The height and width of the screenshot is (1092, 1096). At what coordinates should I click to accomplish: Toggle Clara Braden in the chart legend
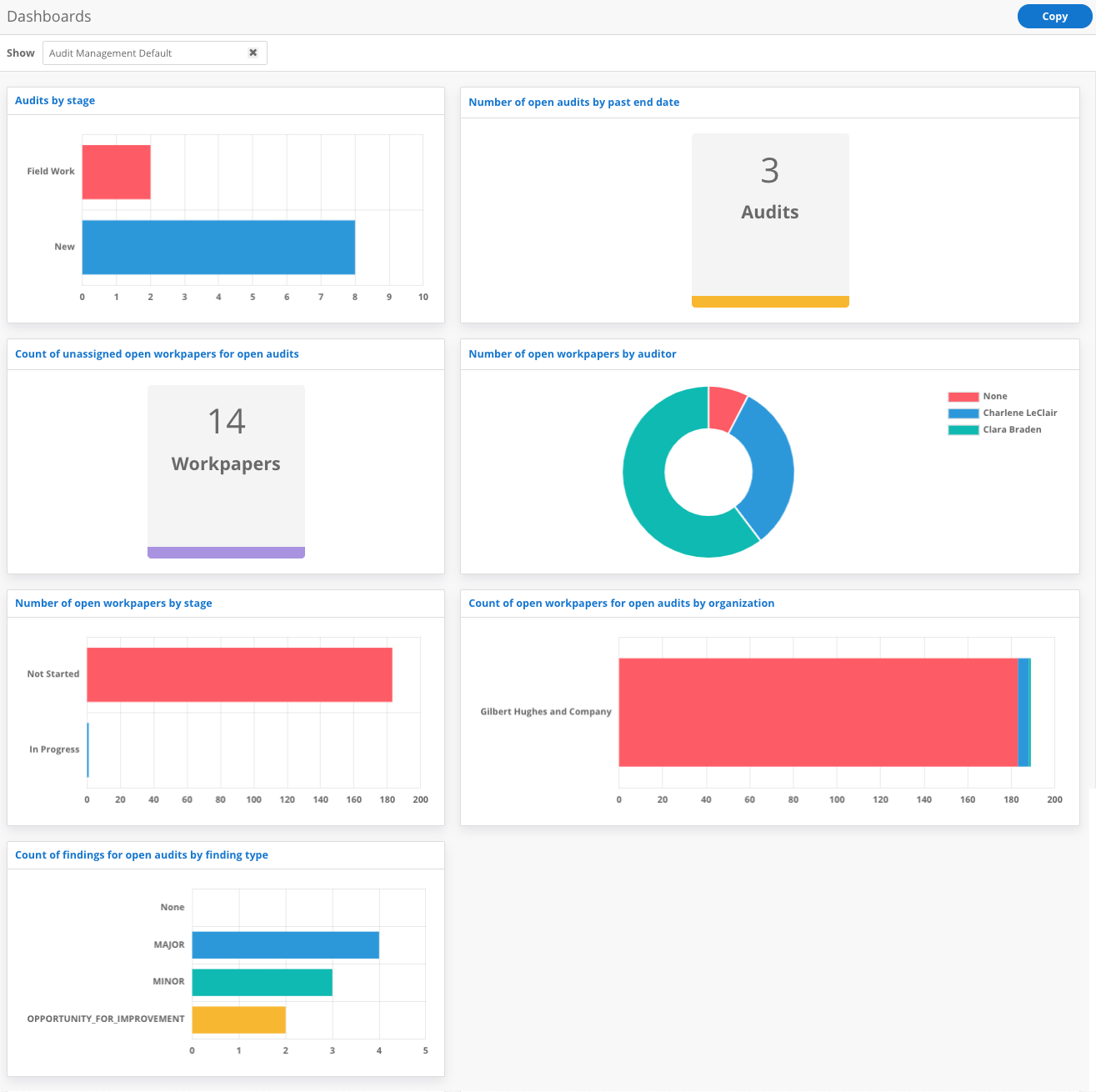(x=1011, y=429)
